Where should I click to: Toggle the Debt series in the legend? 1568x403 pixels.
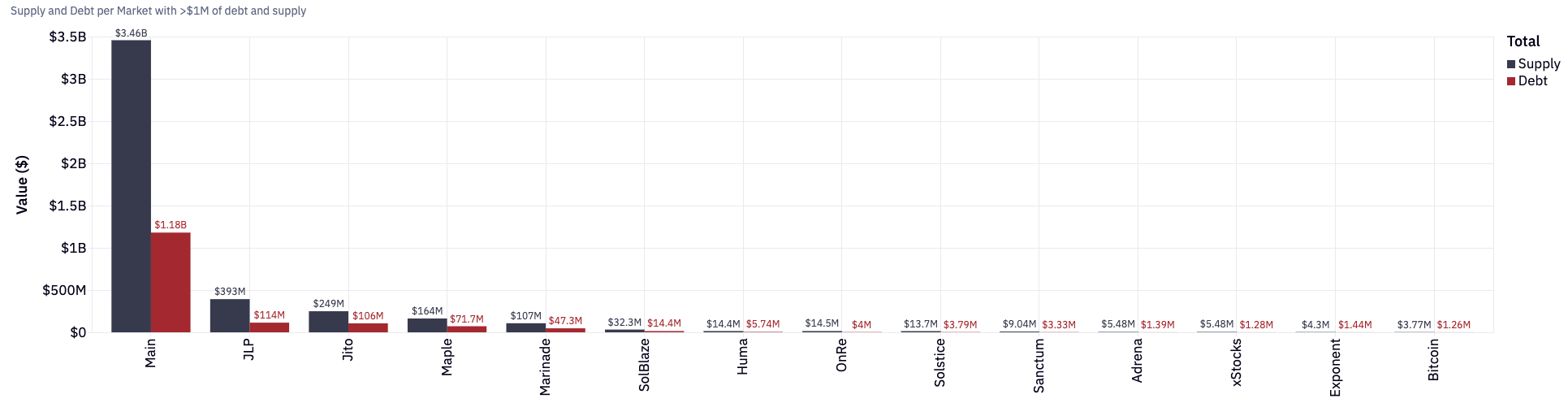point(1532,80)
